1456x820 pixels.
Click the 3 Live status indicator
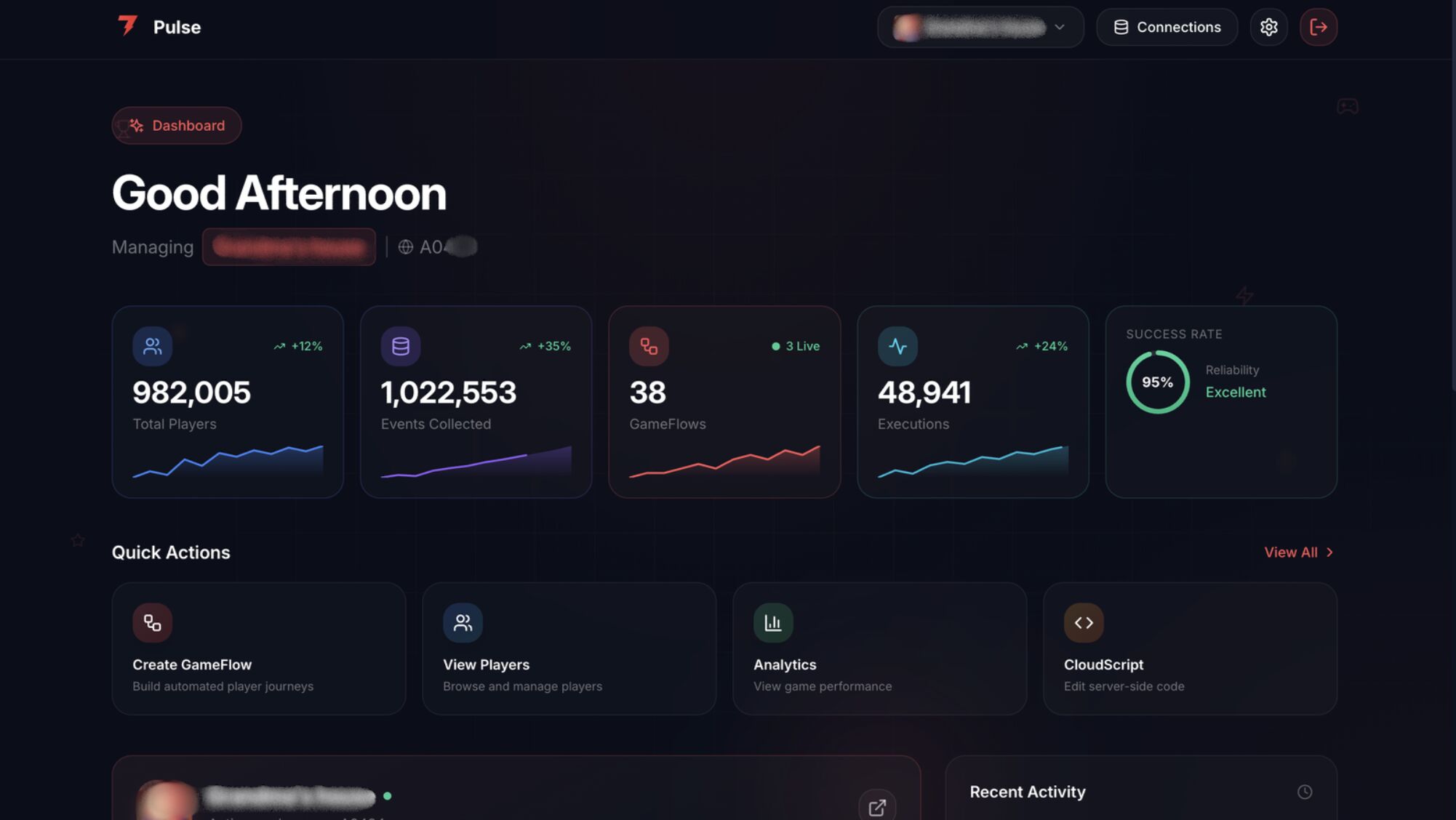coord(796,346)
